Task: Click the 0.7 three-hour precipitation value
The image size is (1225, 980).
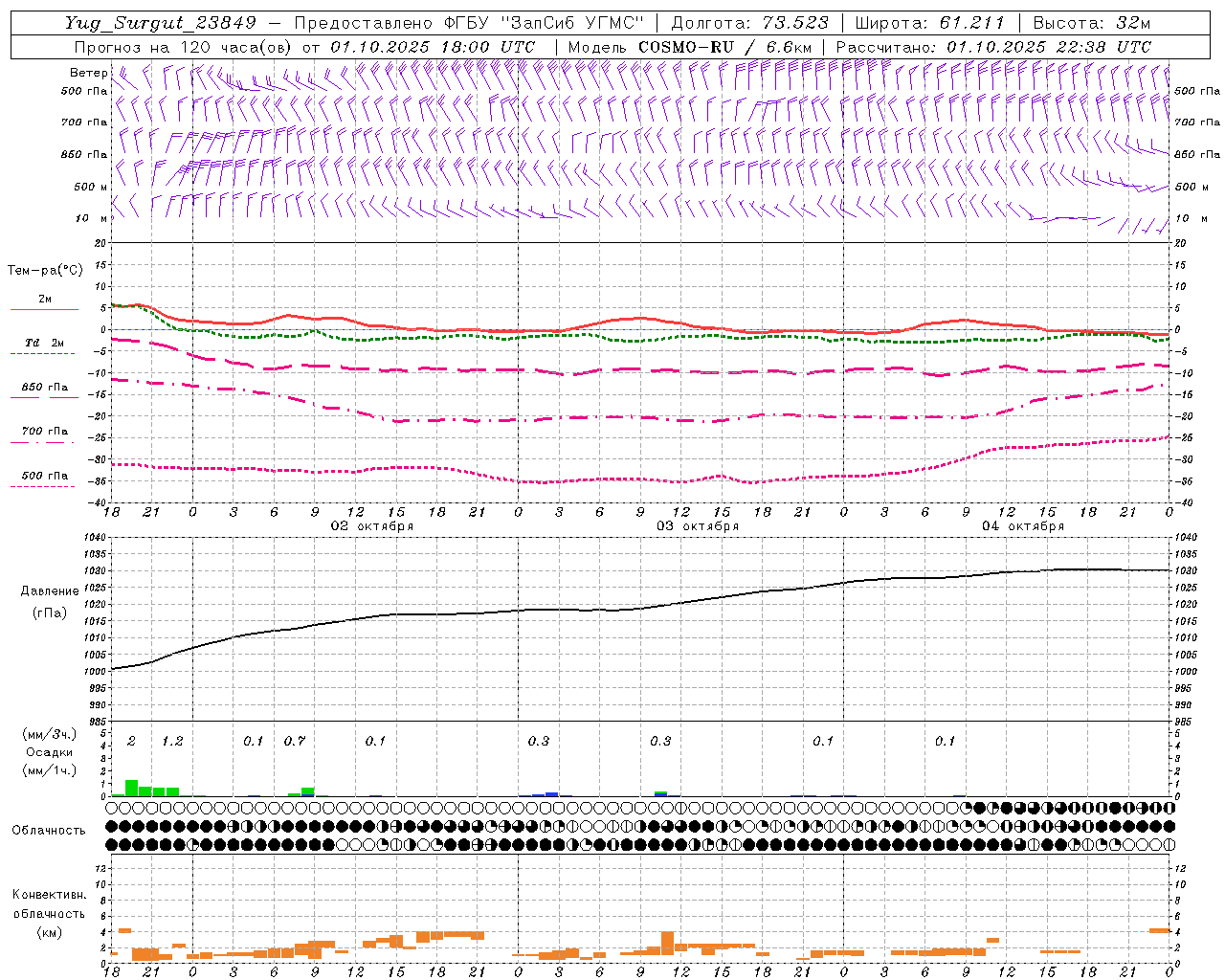Action: click(x=295, y=742)
